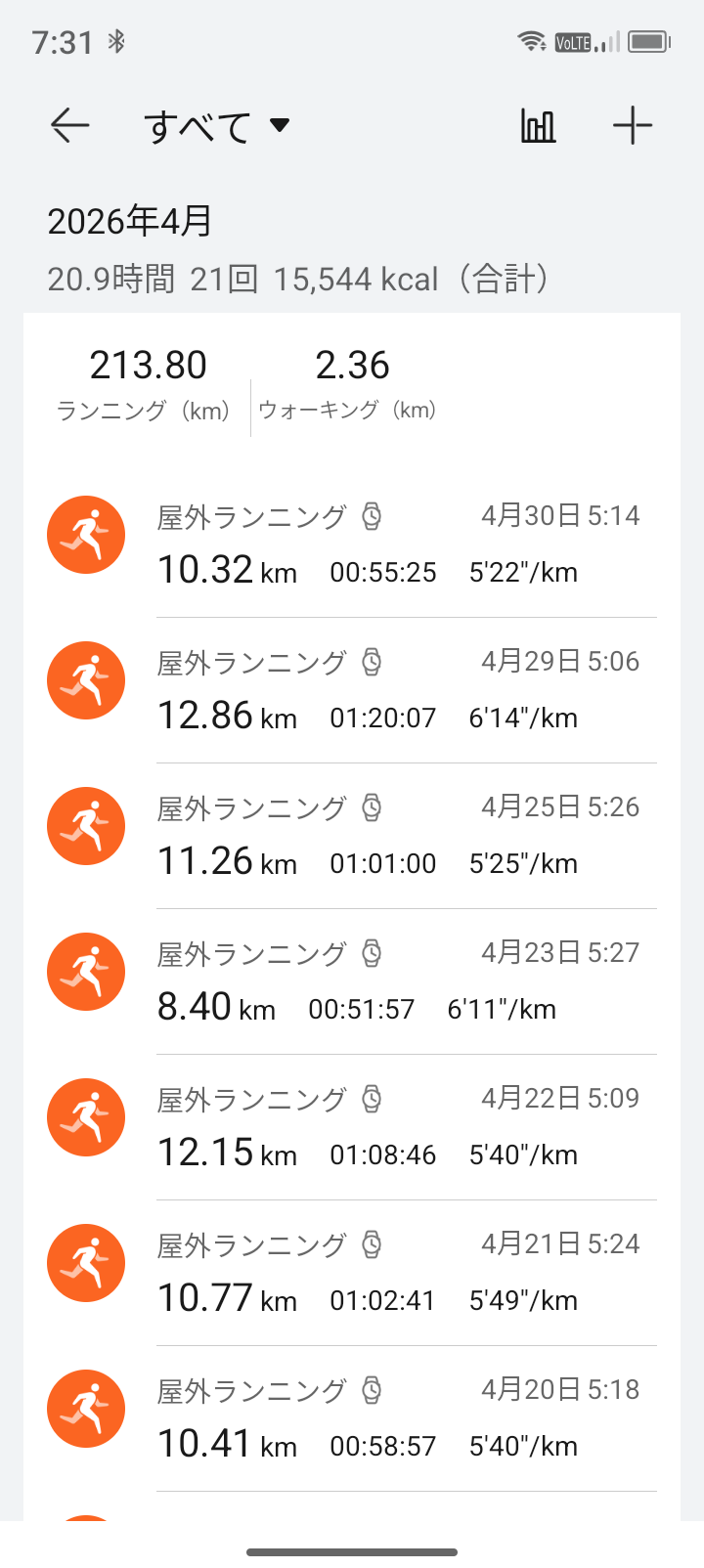
Task: Tap running icon for April 20 workout
Action: (86, 1409)
